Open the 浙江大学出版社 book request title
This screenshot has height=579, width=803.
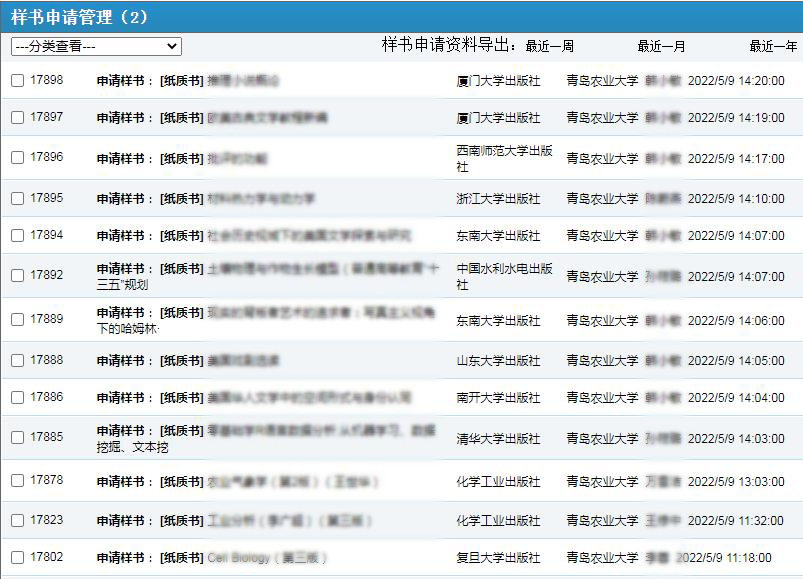(x=260, y=199)
